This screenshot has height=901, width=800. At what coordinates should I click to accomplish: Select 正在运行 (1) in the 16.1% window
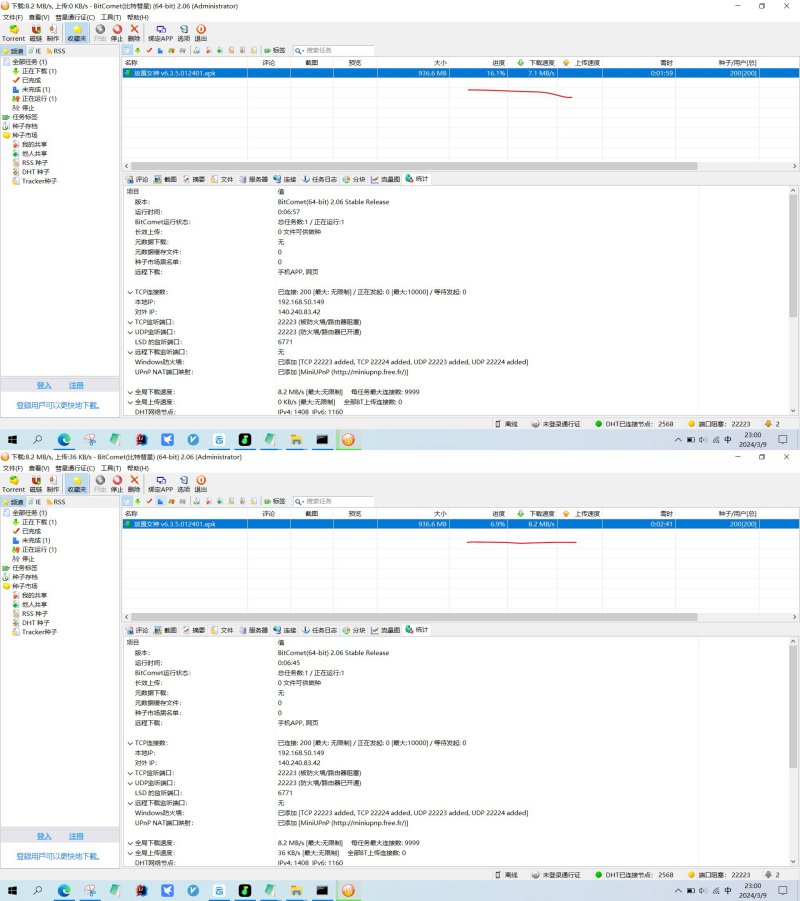pos(34,99)
